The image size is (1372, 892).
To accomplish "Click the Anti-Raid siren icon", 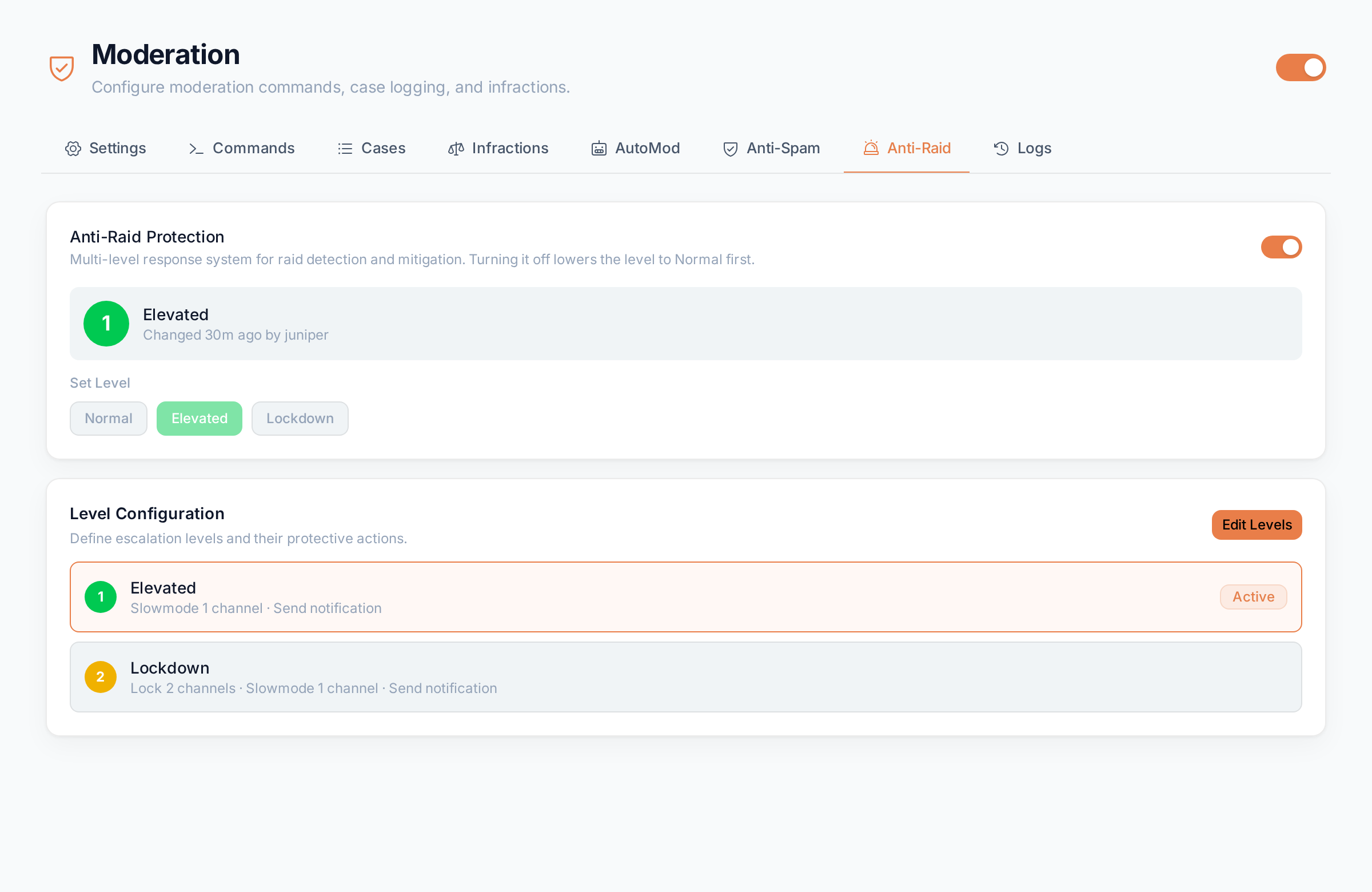I will tap(871, 148).
